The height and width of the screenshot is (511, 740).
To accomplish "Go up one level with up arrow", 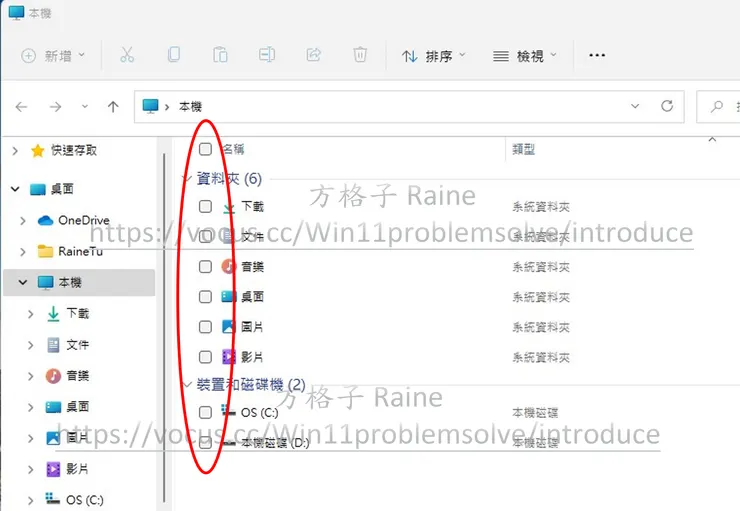I will [x=113, y=107].
